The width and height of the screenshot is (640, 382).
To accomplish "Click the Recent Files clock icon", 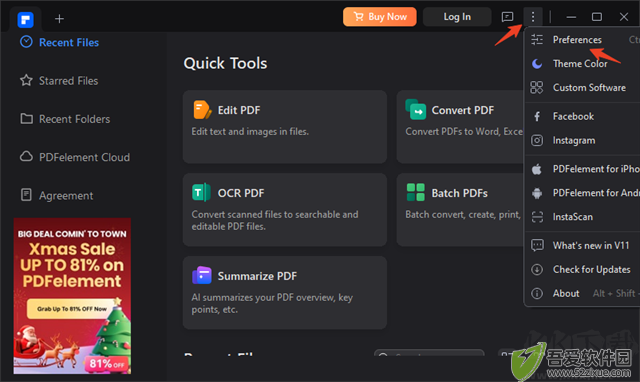I will (26, 42).
